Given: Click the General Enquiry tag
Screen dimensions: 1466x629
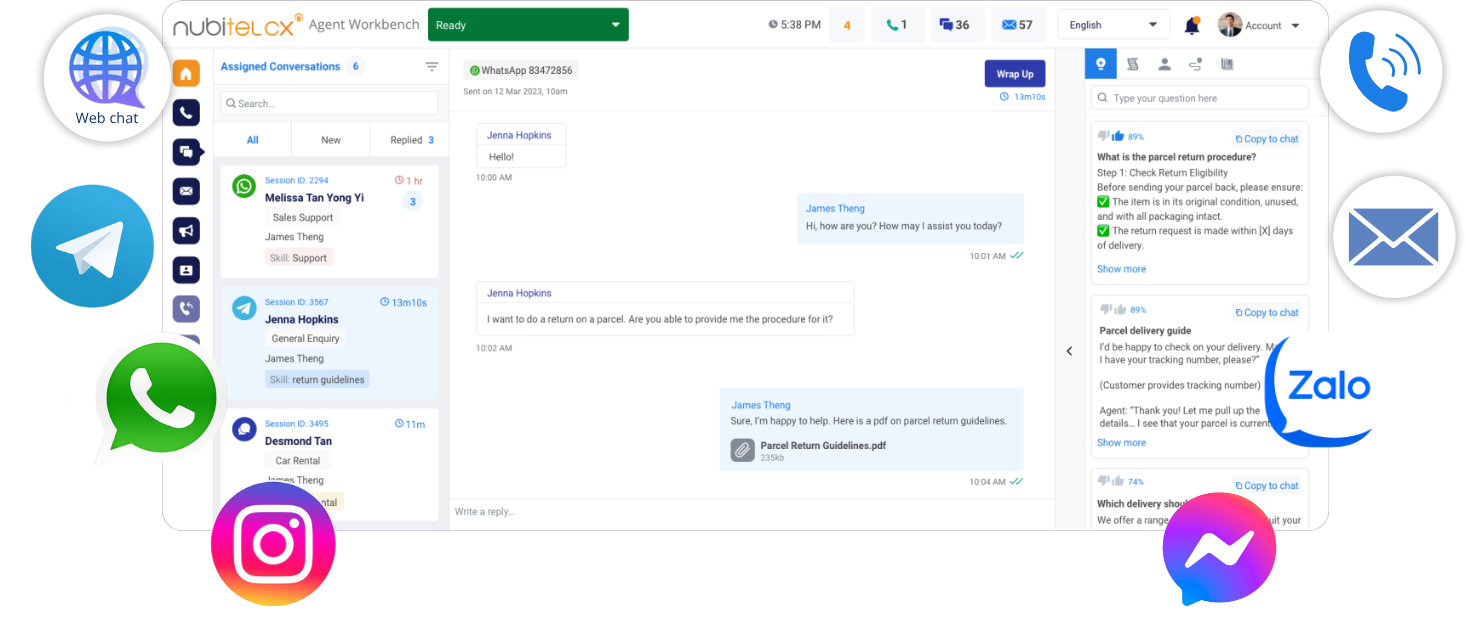Looking at the screenshot, I should (306, 339).
